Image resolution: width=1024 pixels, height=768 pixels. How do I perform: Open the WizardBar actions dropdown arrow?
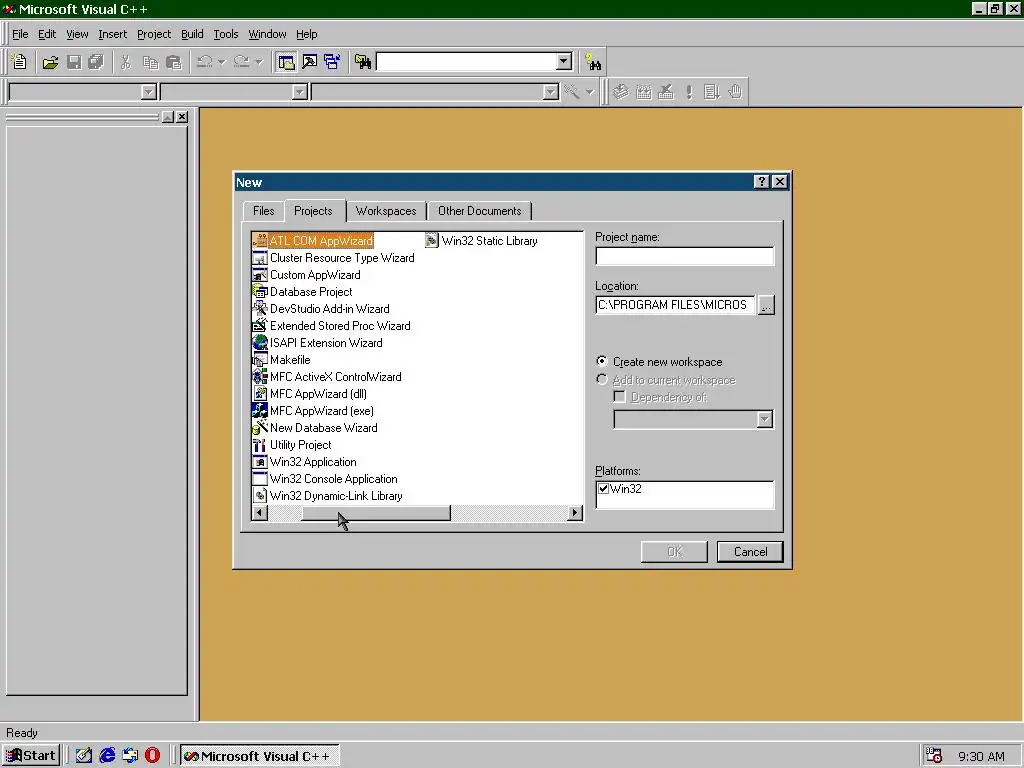[590, 91]
